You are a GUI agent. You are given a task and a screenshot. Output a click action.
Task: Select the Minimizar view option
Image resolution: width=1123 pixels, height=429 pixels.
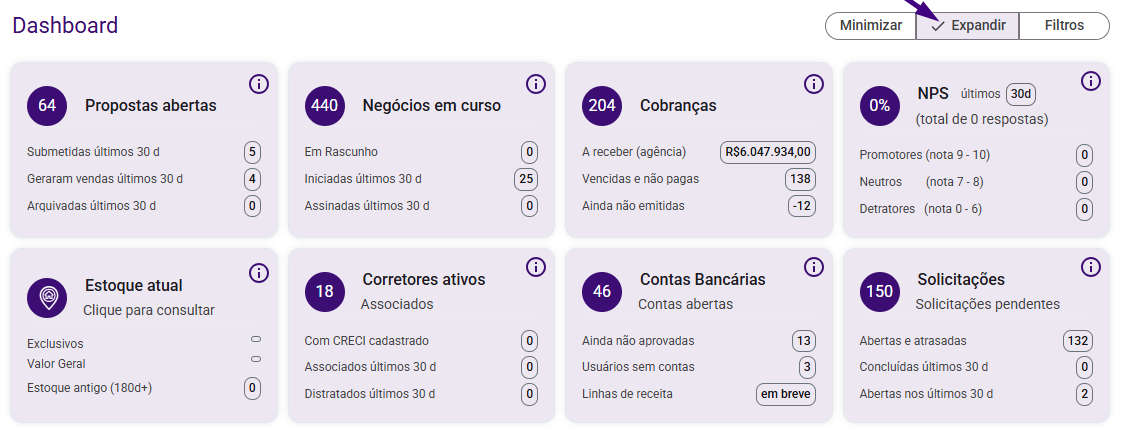point(870,26)
